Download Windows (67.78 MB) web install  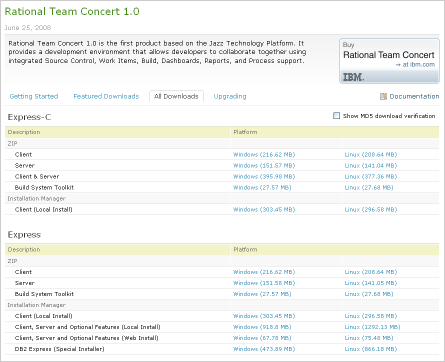pyautogui.click(x=262, y=338)
